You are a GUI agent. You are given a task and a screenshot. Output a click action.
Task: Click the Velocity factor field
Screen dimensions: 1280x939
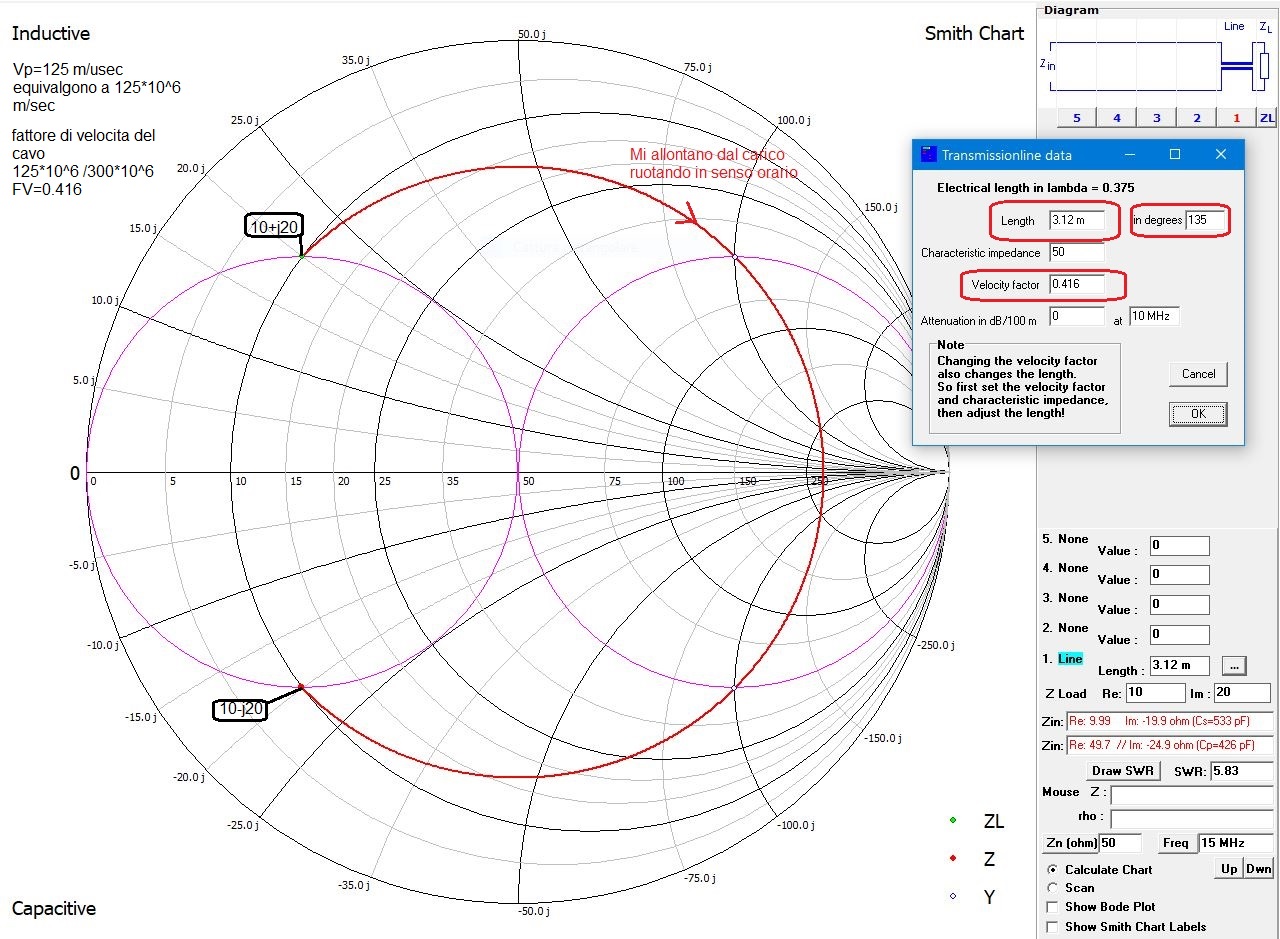point(1077,284)
